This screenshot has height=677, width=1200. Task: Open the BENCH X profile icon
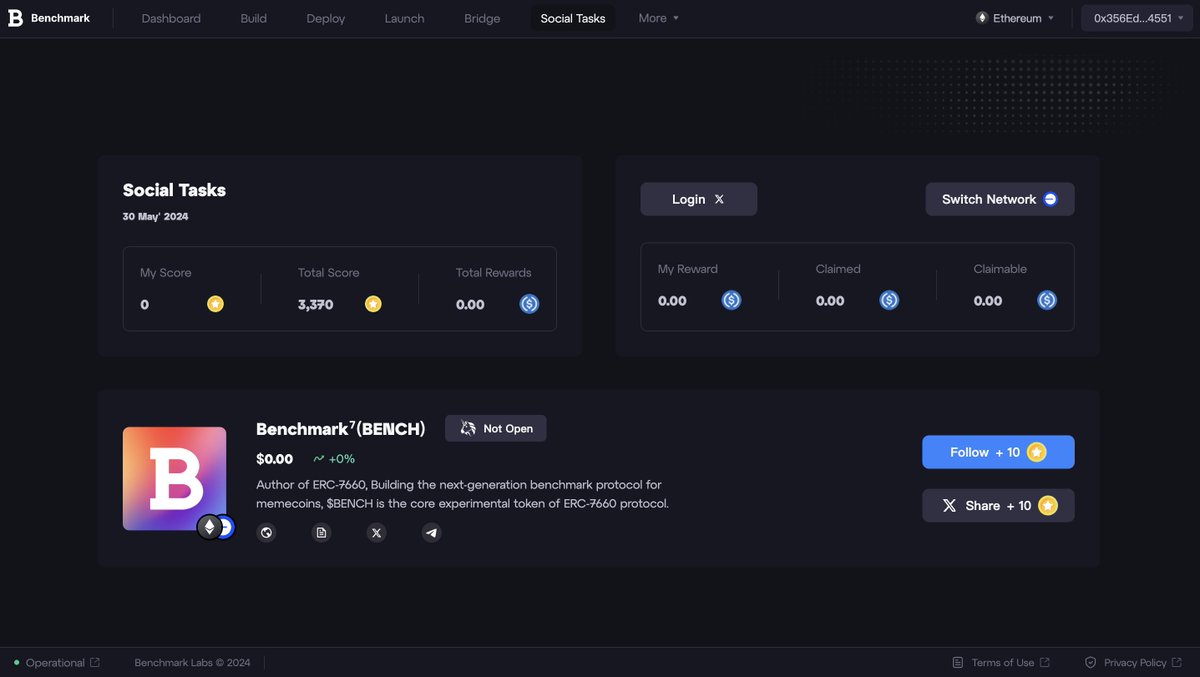(376, 533)
